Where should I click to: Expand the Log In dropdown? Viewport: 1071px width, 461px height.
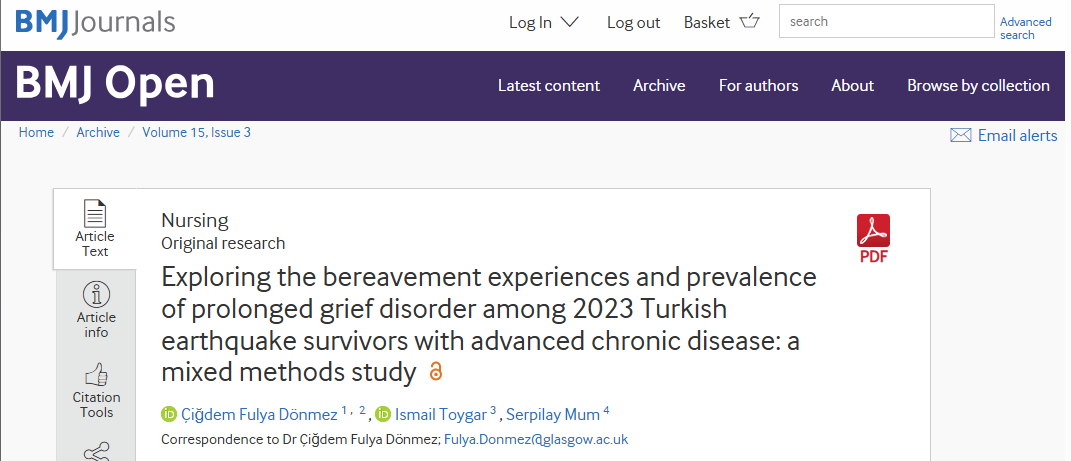[x=544, y=23]
